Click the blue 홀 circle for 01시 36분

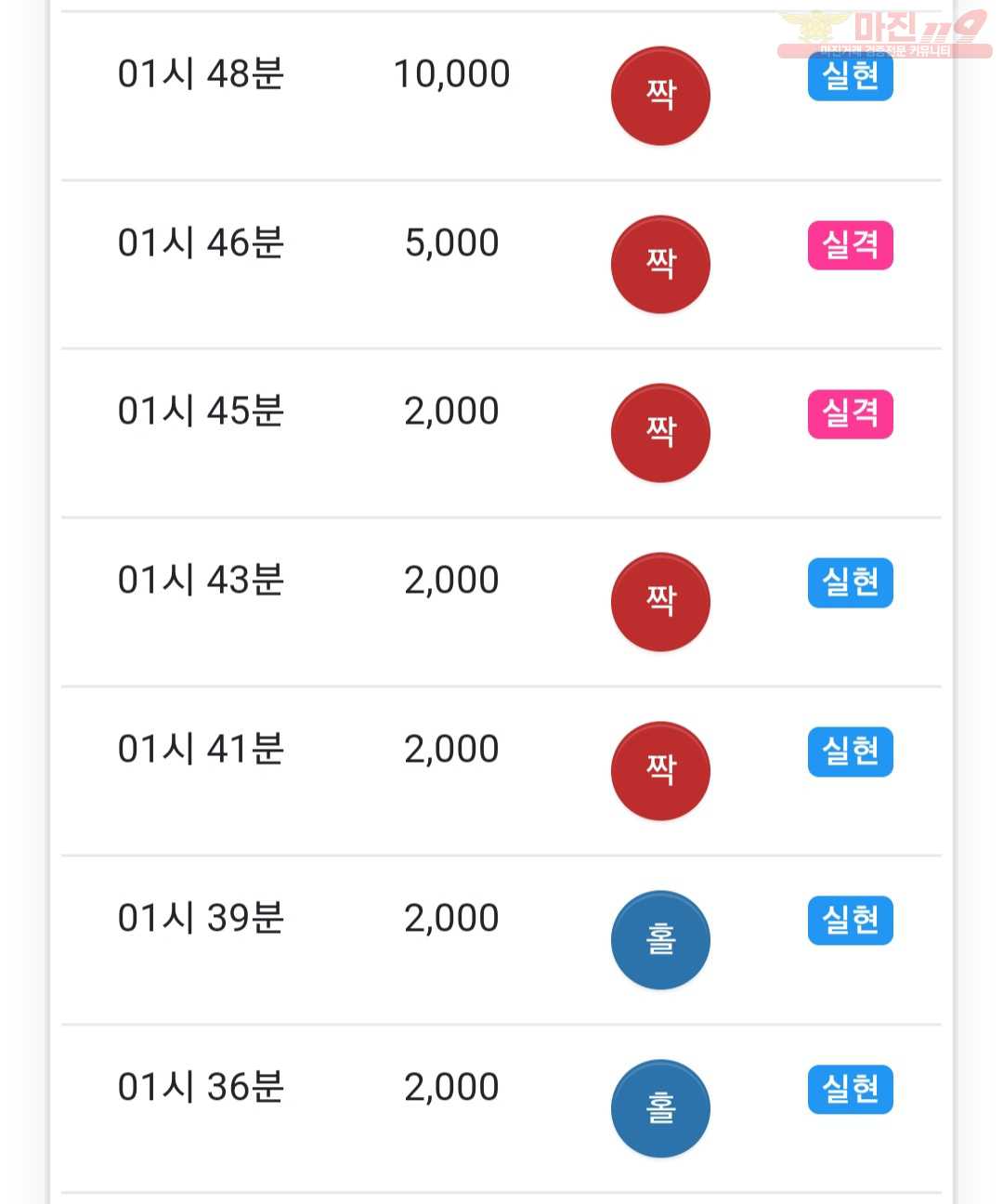660,1108
